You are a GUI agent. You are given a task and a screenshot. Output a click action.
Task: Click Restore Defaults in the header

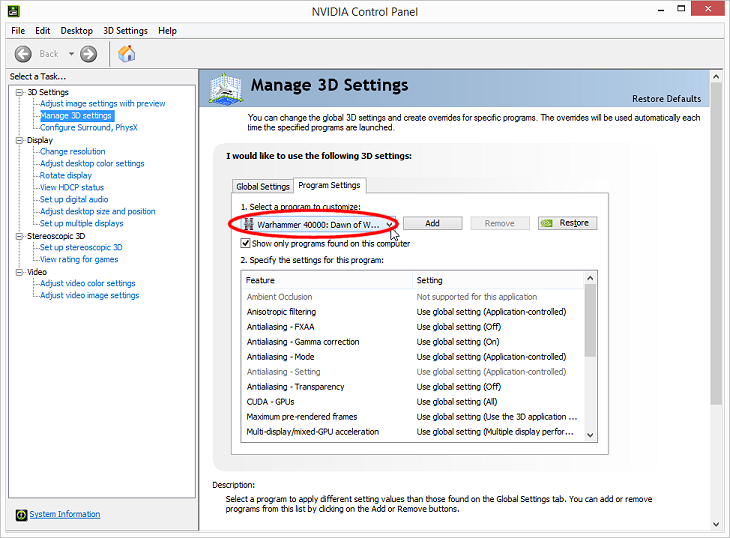666,99
